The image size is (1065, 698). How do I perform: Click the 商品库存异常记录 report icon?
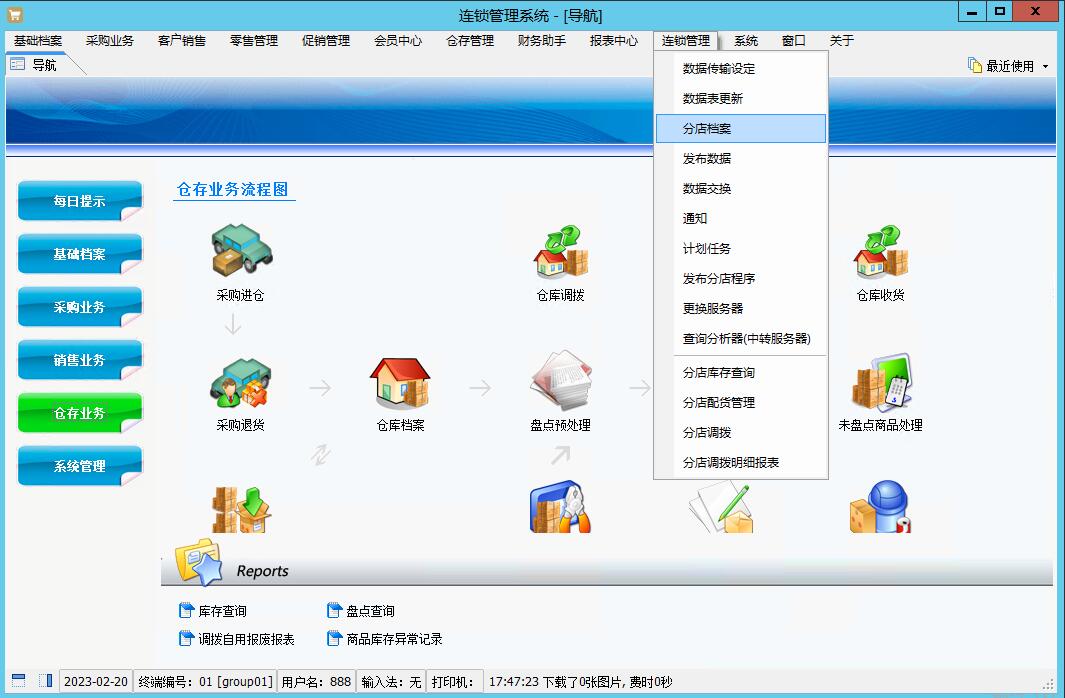[334, 638]
